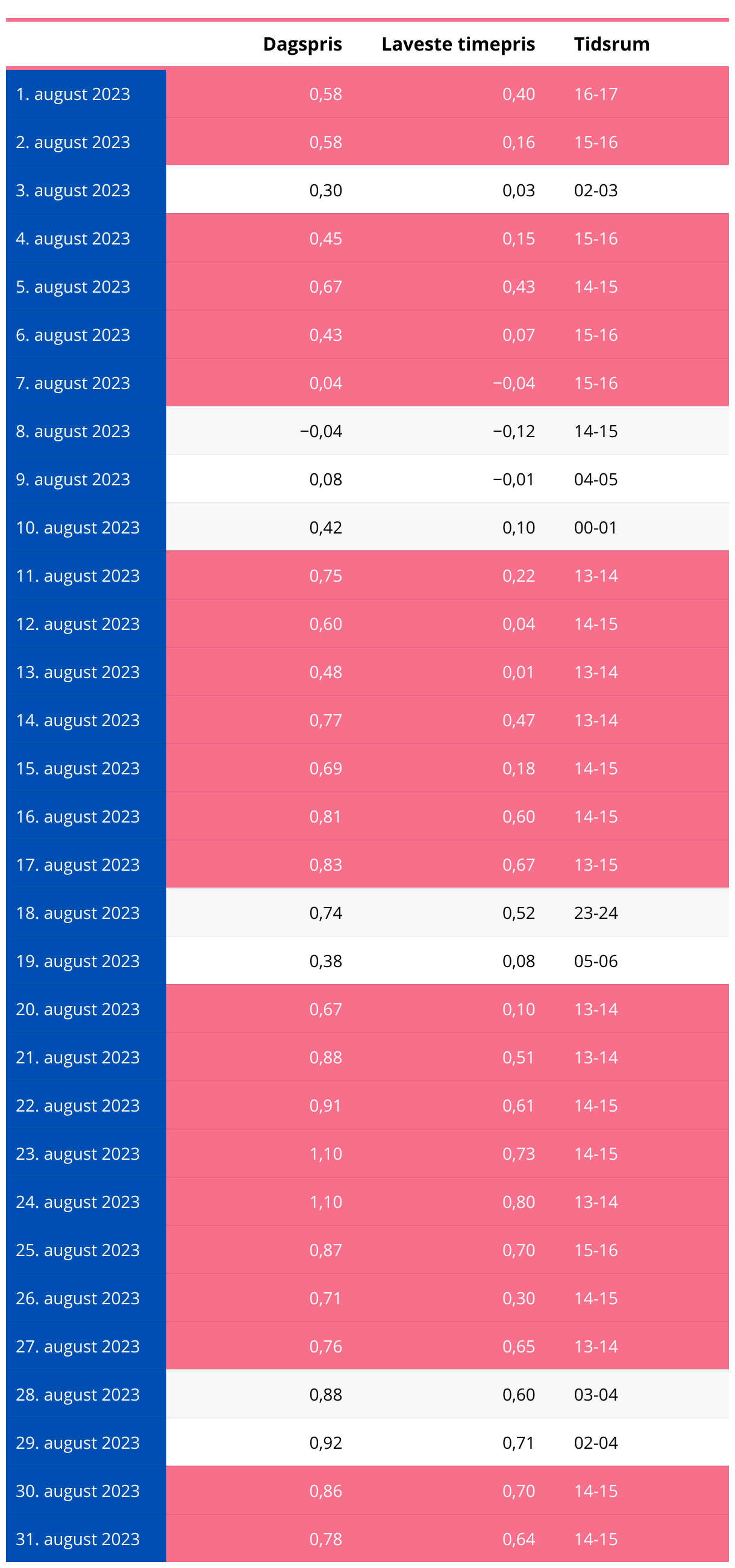
Task: Click Dagspris 0,92 on 29. august
Action: 326,1443
